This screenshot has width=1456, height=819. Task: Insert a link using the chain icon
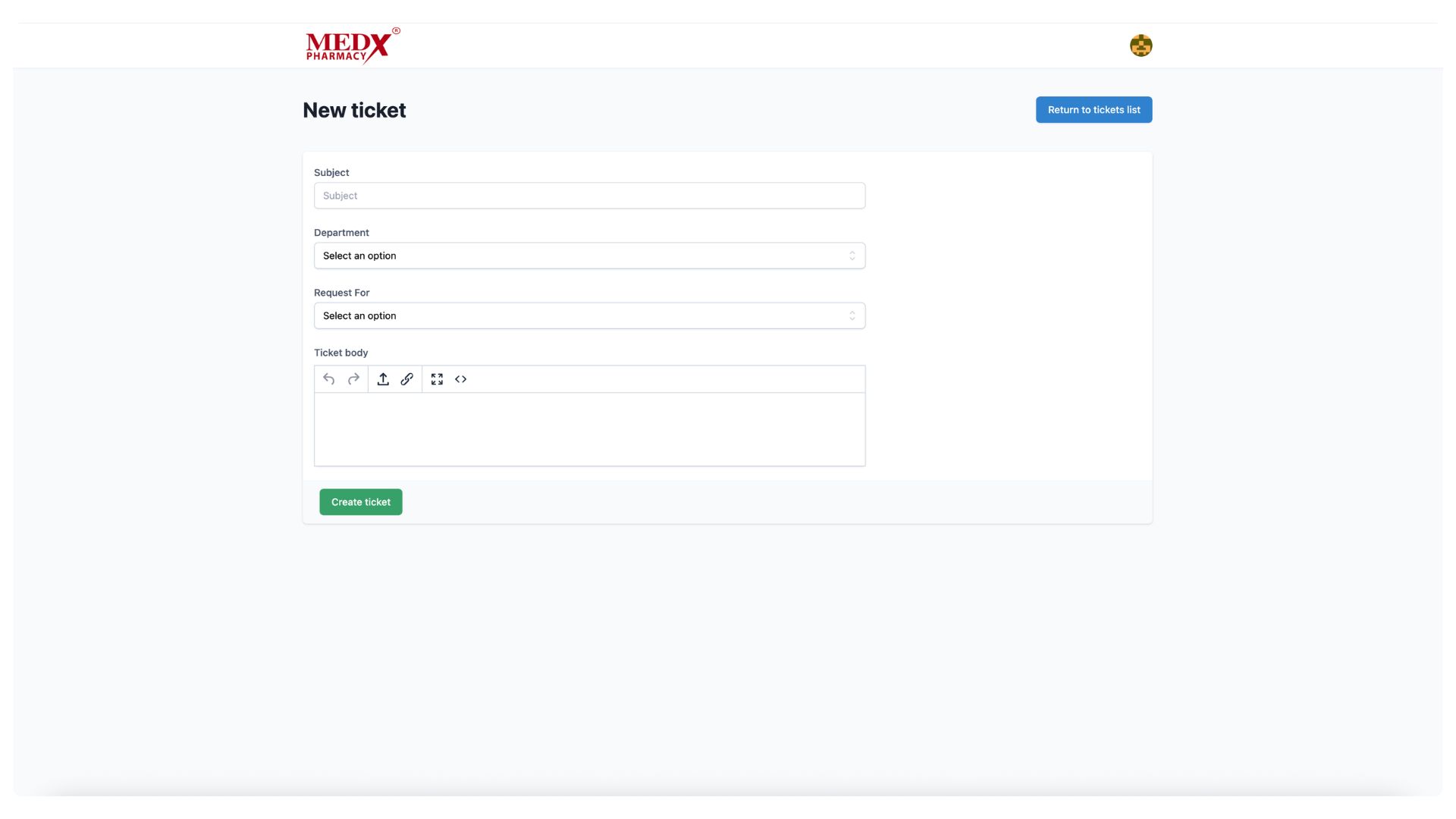point(407,379)
